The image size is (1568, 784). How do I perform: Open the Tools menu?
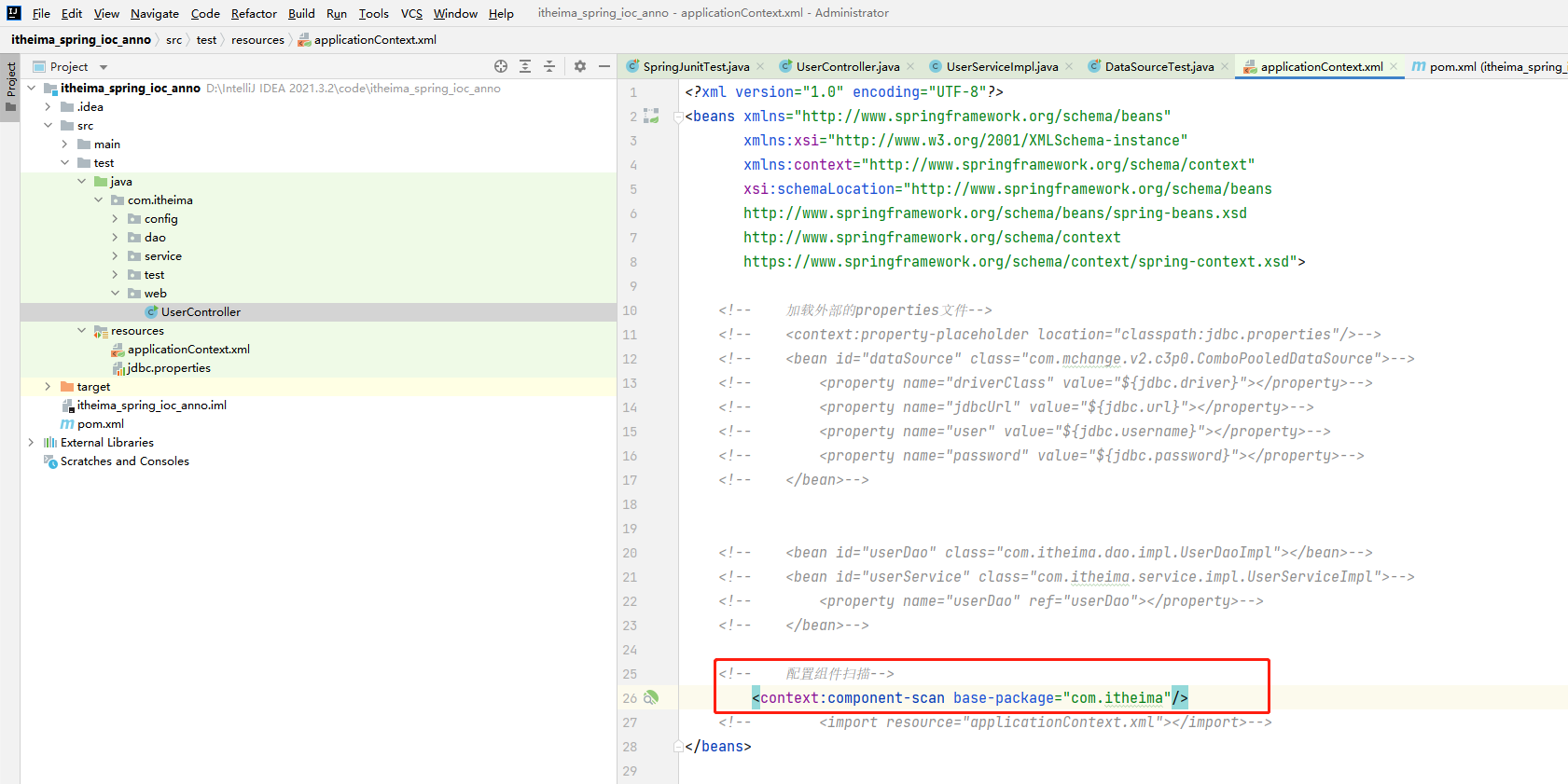[x=373, y=13]
